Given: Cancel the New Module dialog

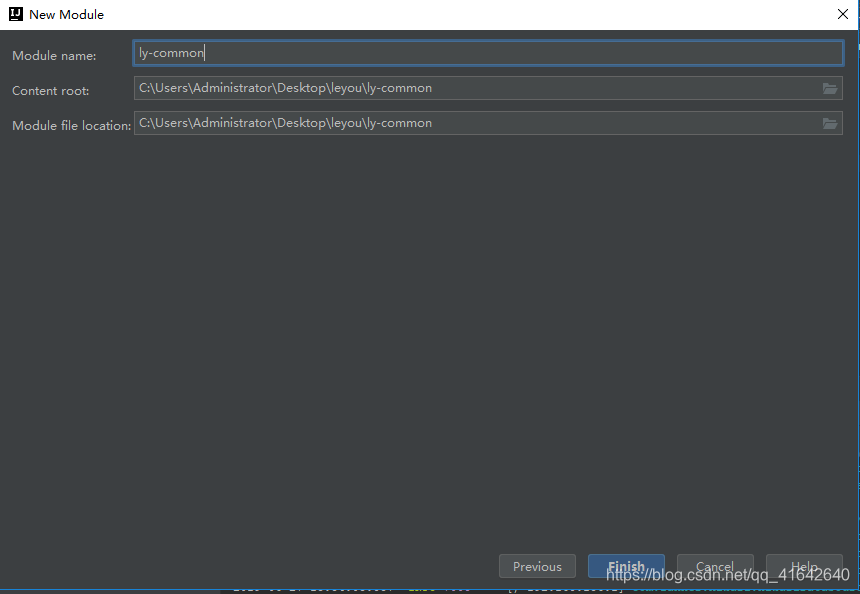Looking at the screenshot, I should click(x=715, y=566).
